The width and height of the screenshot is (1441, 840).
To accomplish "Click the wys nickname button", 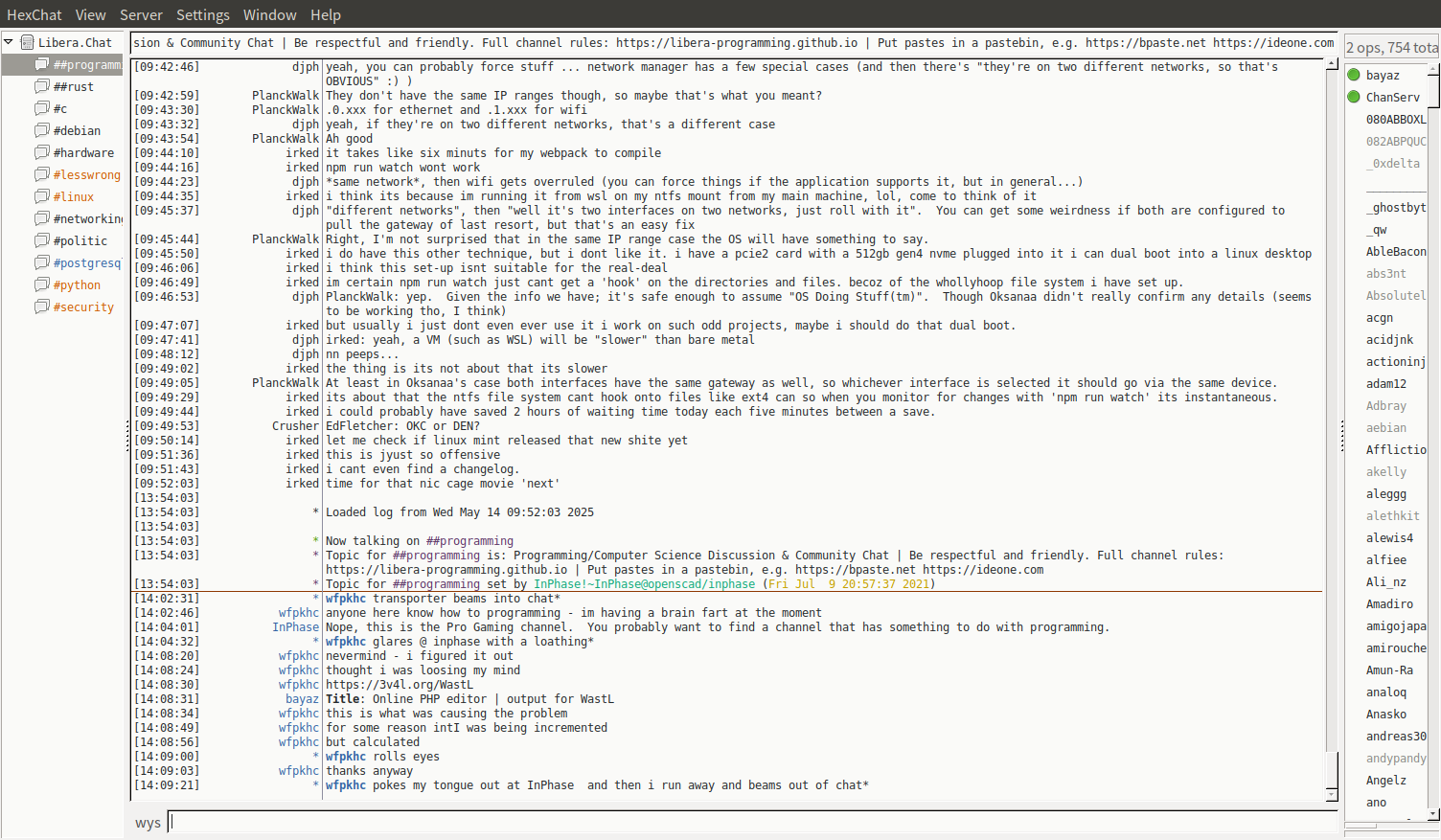I will (148, 823).
